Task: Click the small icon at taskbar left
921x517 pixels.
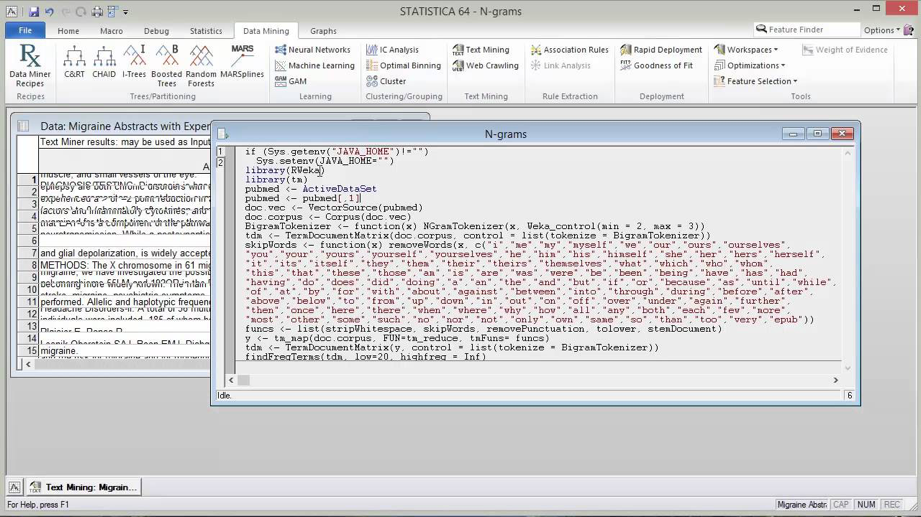Action: pos(15,487)
